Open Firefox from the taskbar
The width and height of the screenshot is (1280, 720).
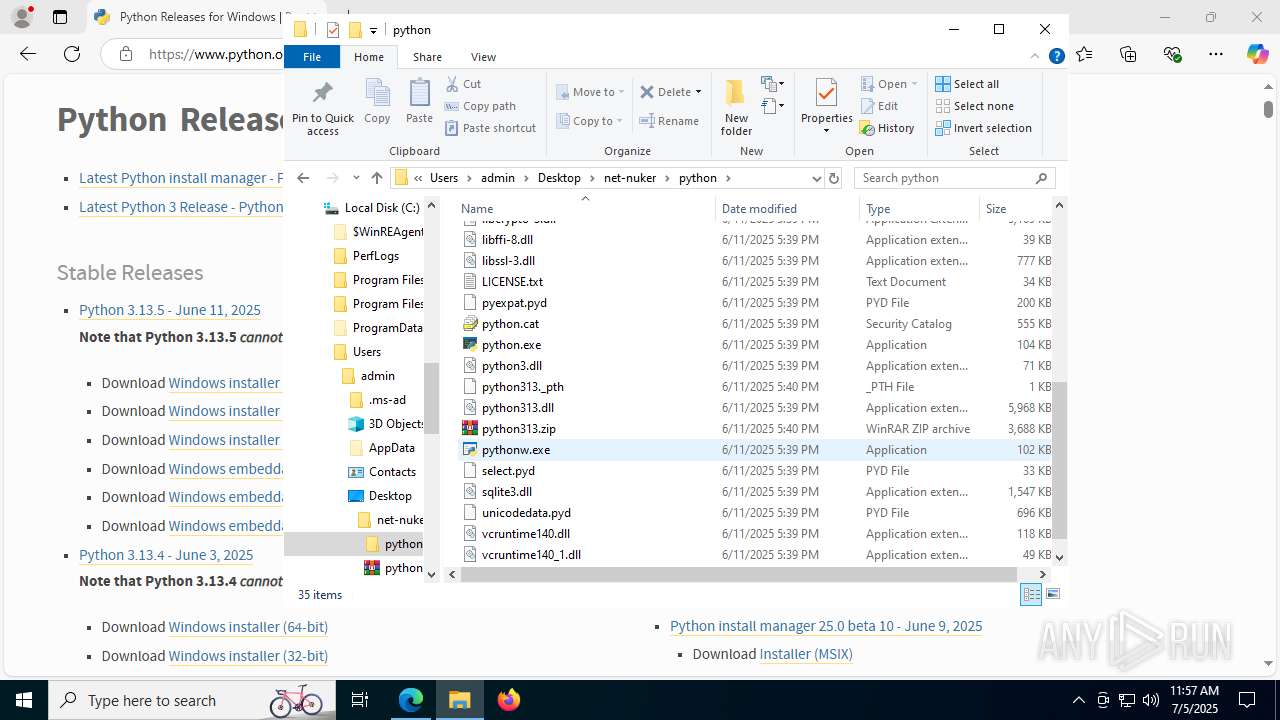pos(509,700)
